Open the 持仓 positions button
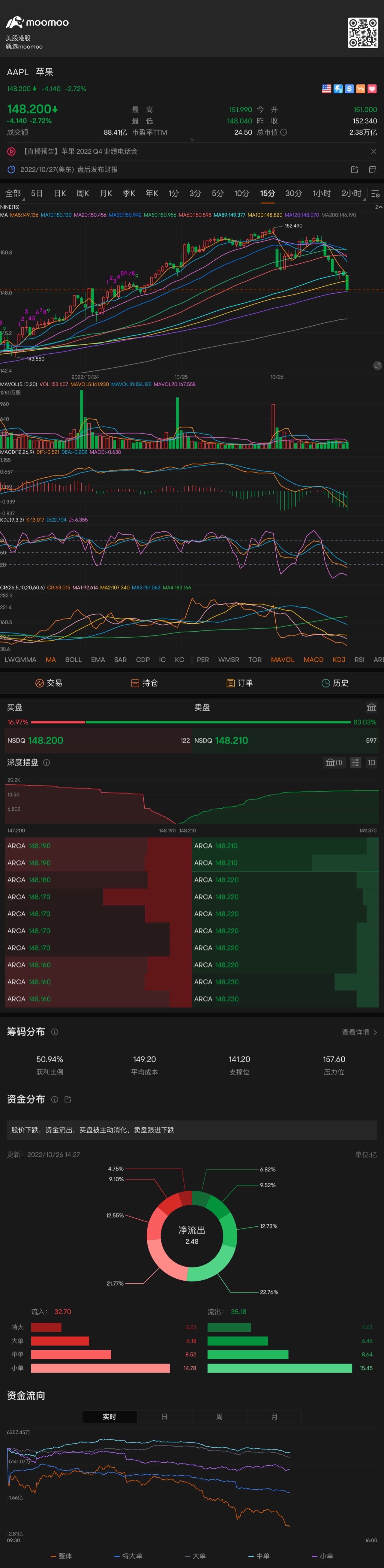This screenshot has height=1568, width=384. point(144,683)
